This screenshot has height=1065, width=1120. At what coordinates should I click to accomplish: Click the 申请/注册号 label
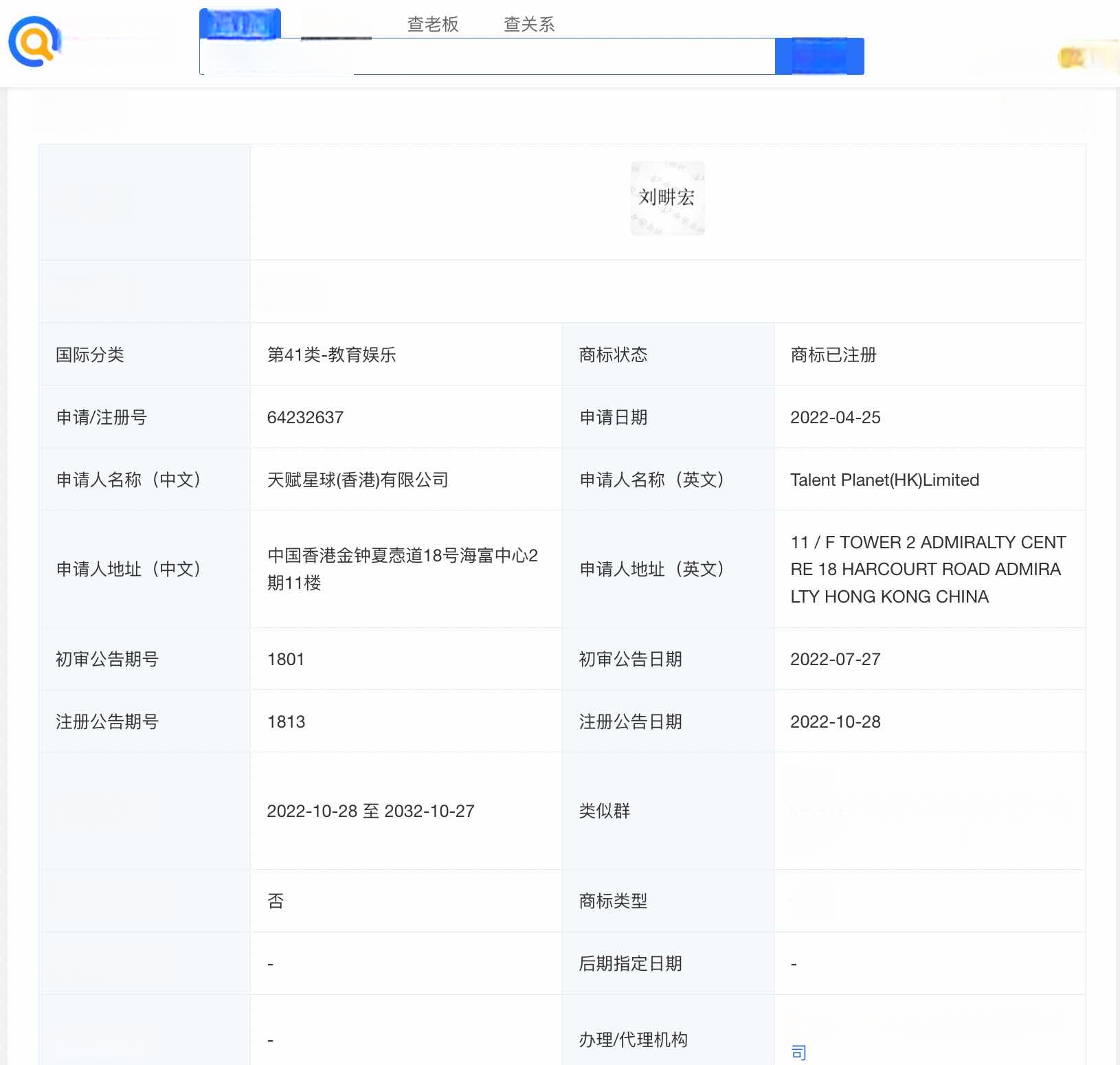(101, 417)
